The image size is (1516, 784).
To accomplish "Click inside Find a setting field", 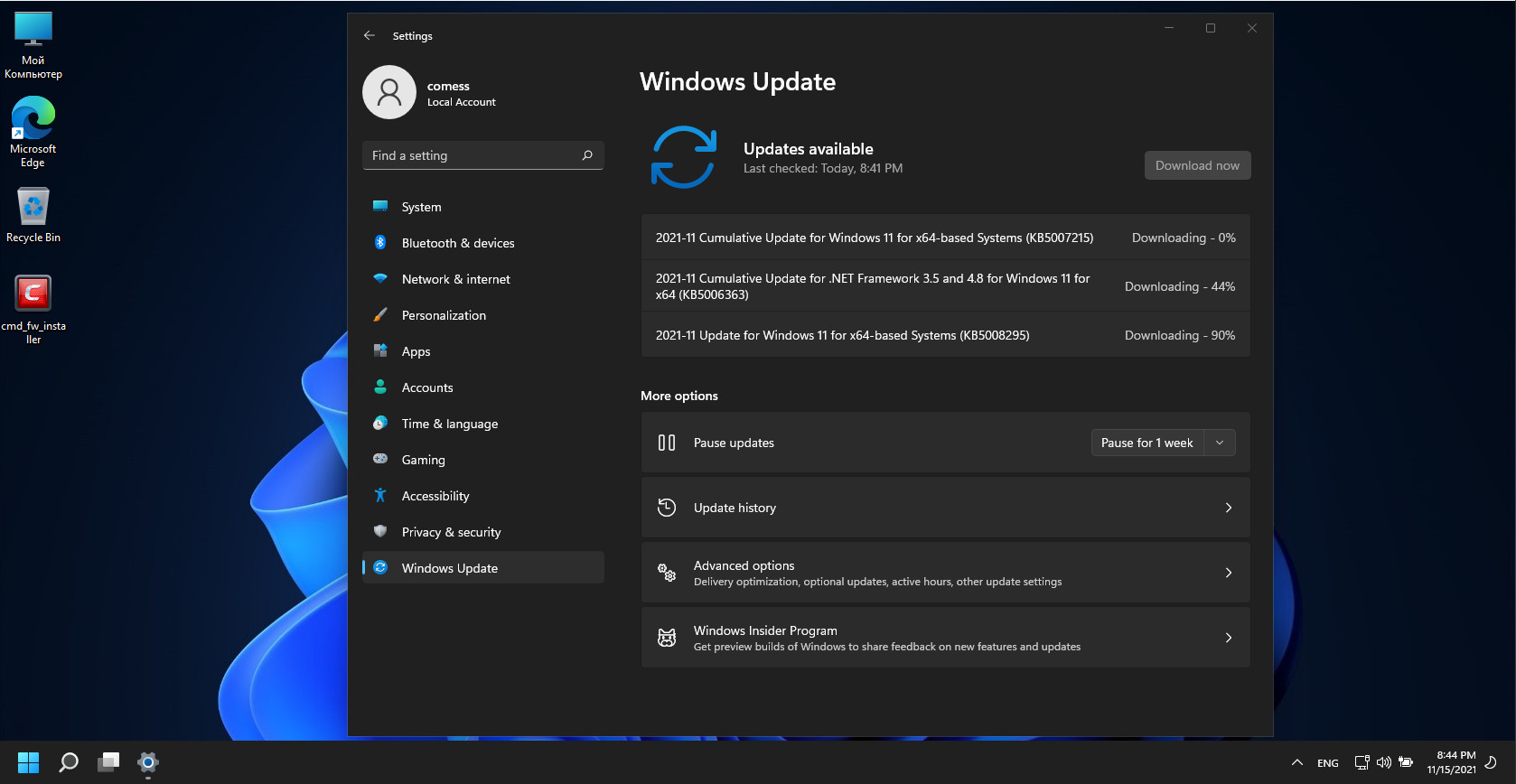I will [x=483, y=155].
